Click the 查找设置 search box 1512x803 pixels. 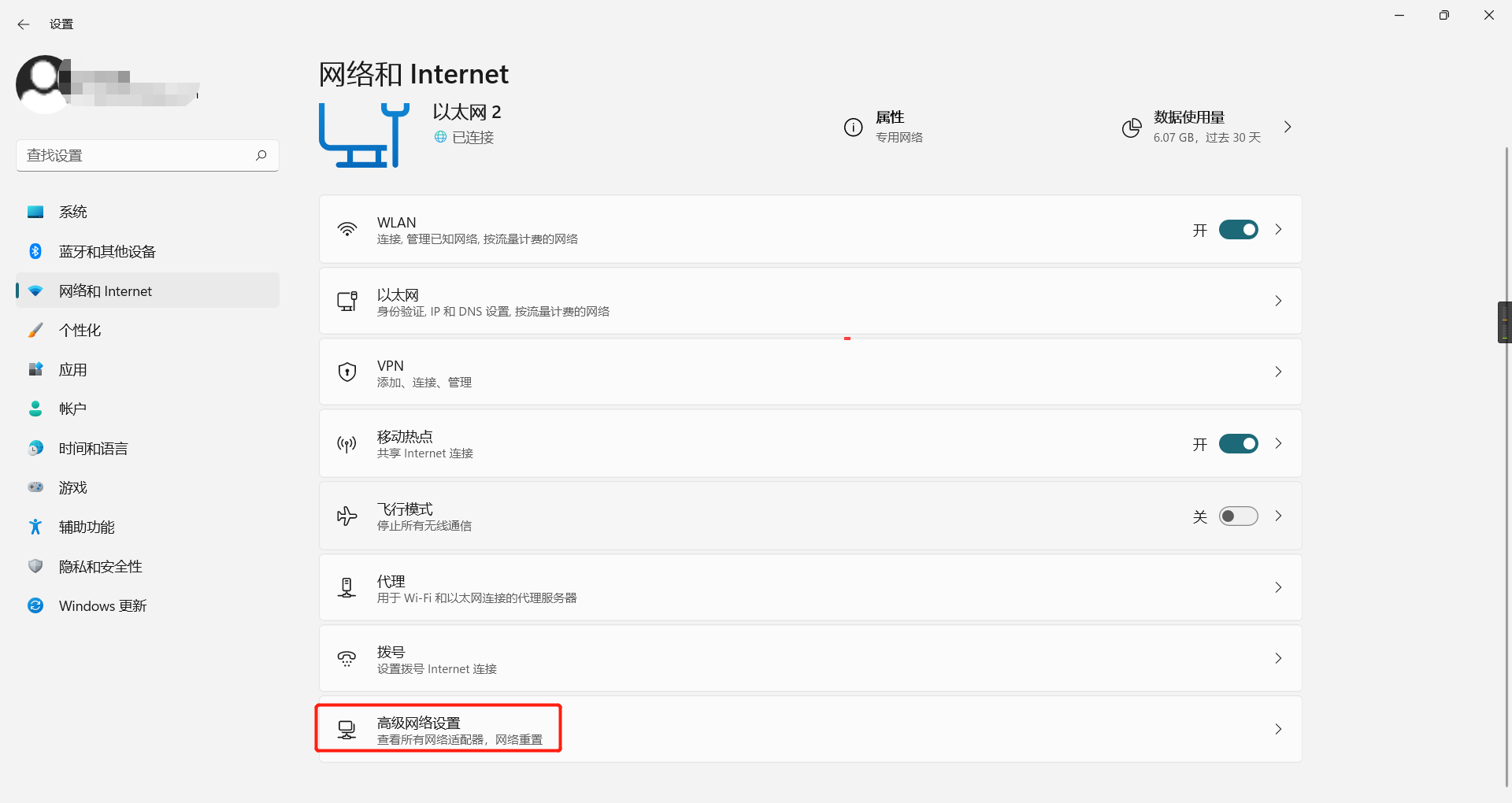(x=147, y=155)
